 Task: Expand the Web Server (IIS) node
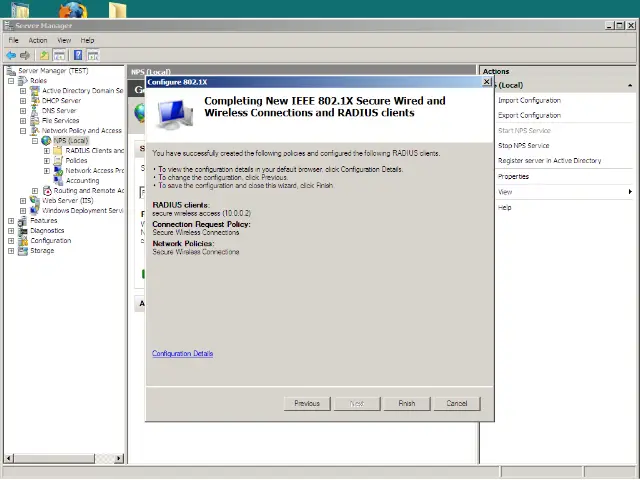pyautogui.click(x=23, y=201)
